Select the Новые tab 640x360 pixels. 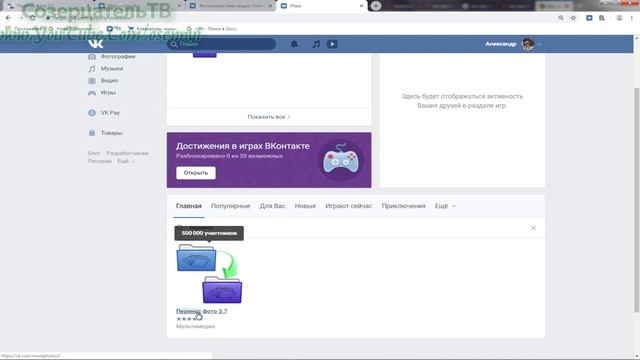coord(305,206)
